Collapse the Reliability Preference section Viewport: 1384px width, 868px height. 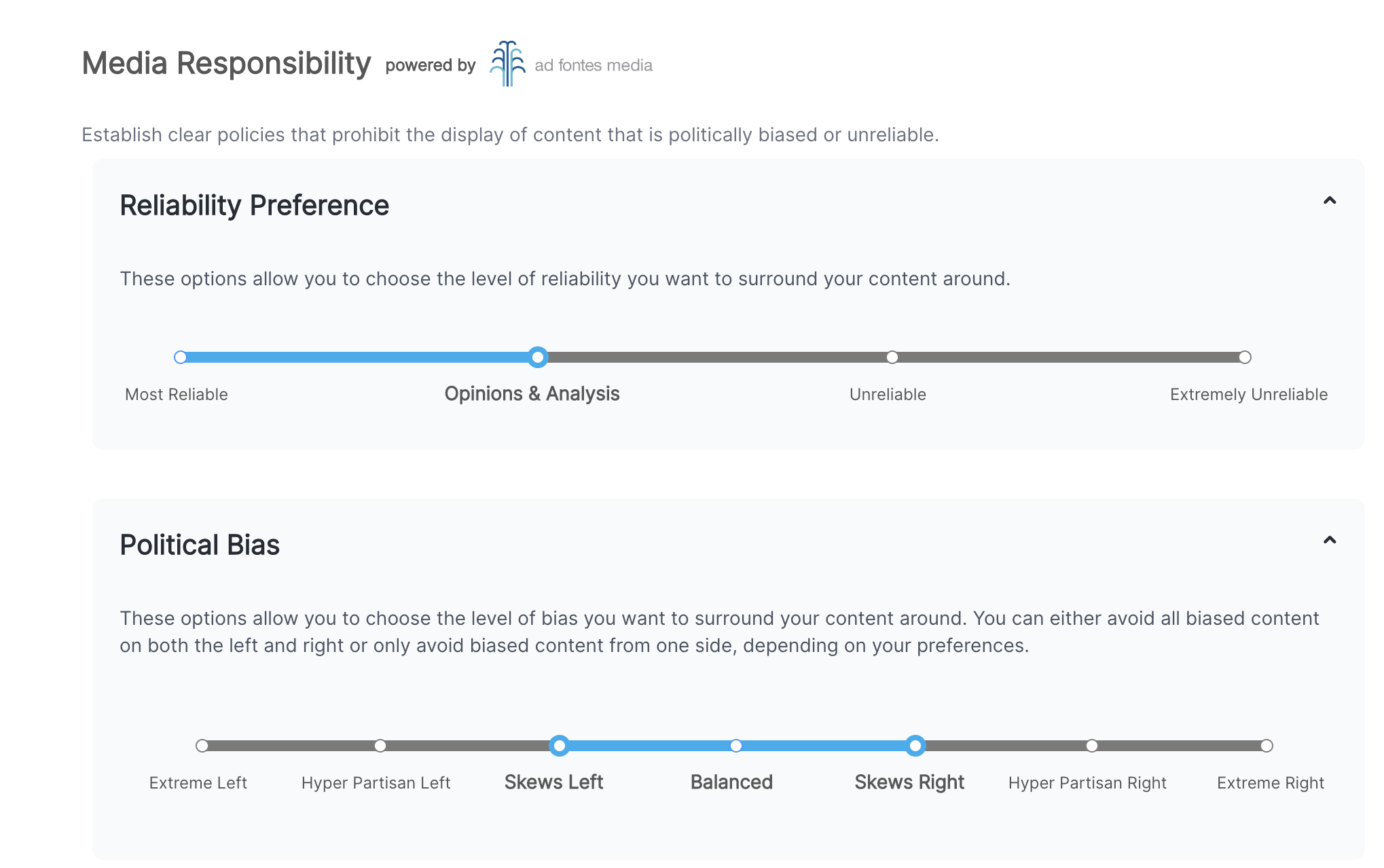[x=1330, y=201]
